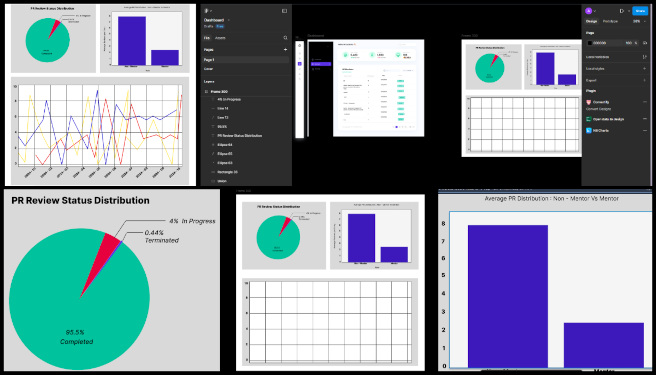Click the Line 14 layer type icon
Viewport: 656px width, 375px height.
pyautogui.click(x=213, y=108)
